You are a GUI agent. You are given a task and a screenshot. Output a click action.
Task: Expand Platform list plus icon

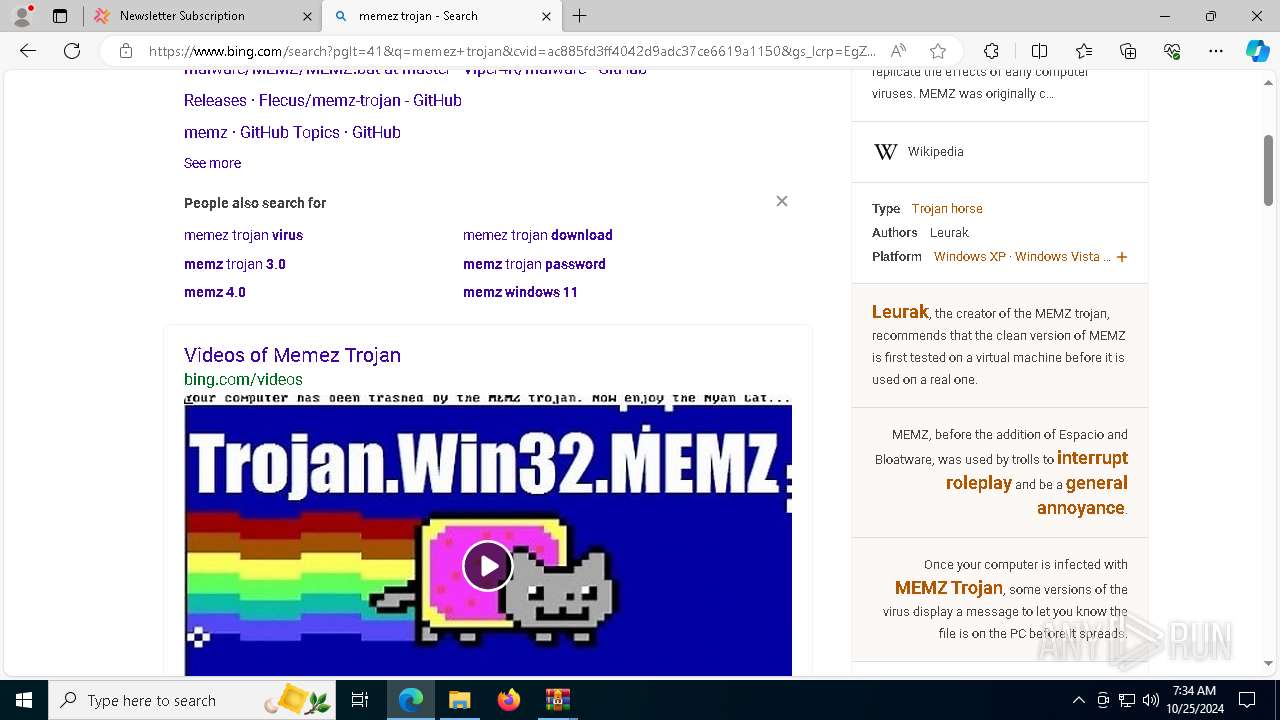click(x=1122, y=257)
